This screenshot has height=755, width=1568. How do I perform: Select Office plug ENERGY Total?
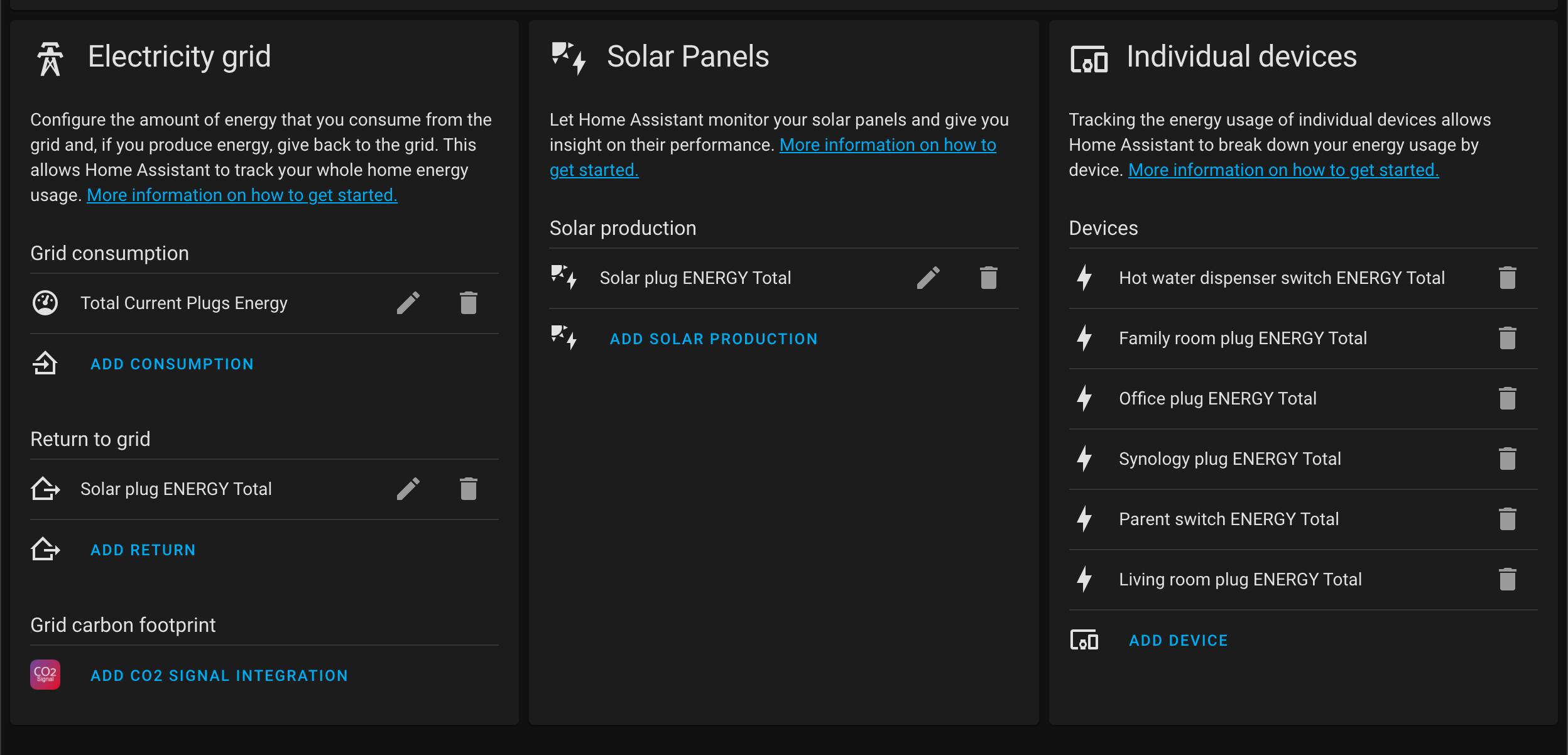pyautogui.click(x=1217, y=399)
